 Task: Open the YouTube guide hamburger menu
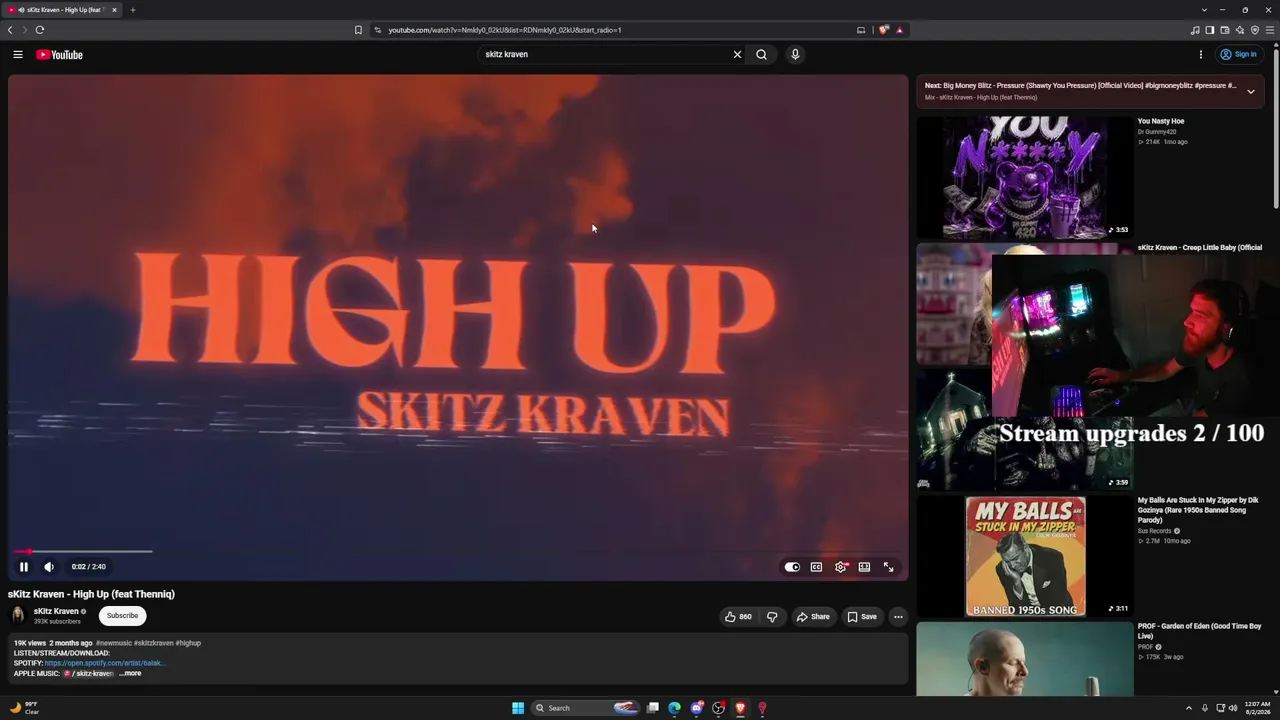18,55
